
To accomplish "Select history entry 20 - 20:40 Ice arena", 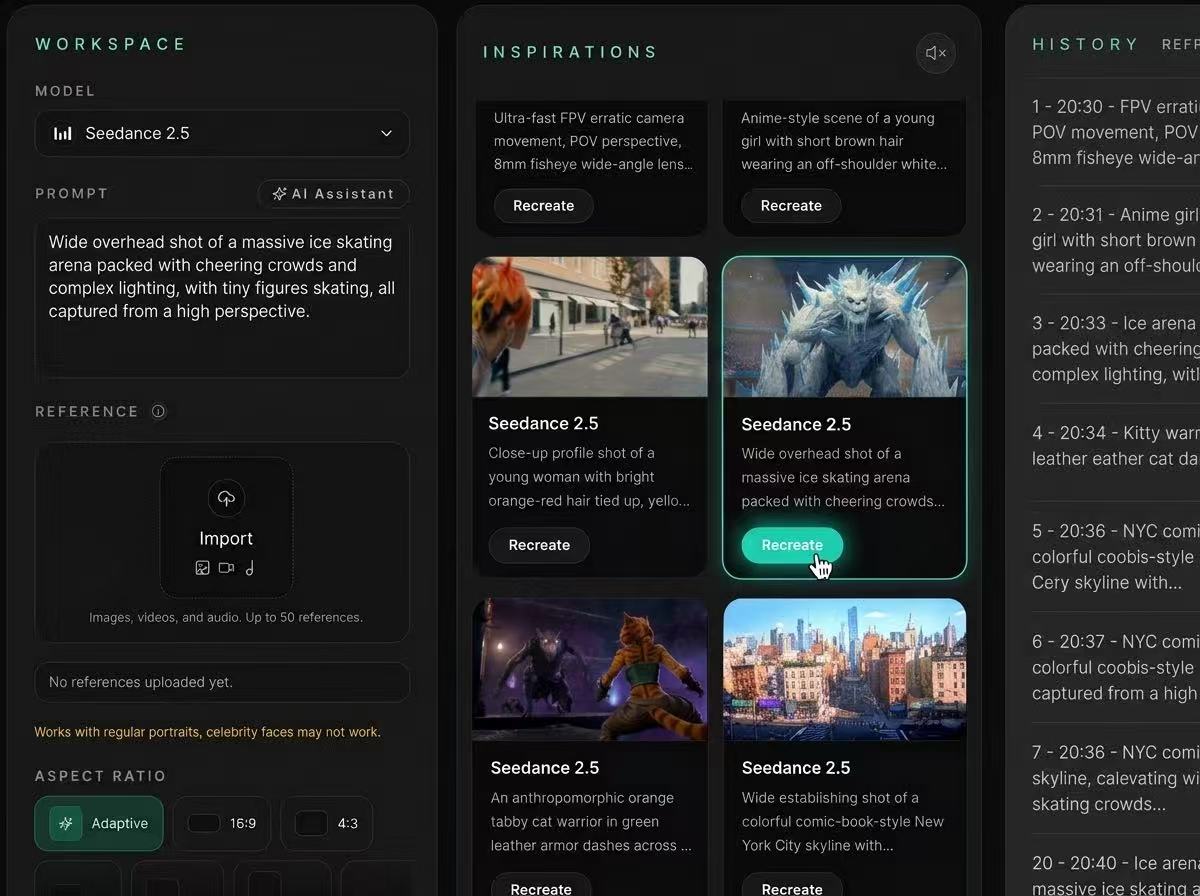I will pos(1115,874).
